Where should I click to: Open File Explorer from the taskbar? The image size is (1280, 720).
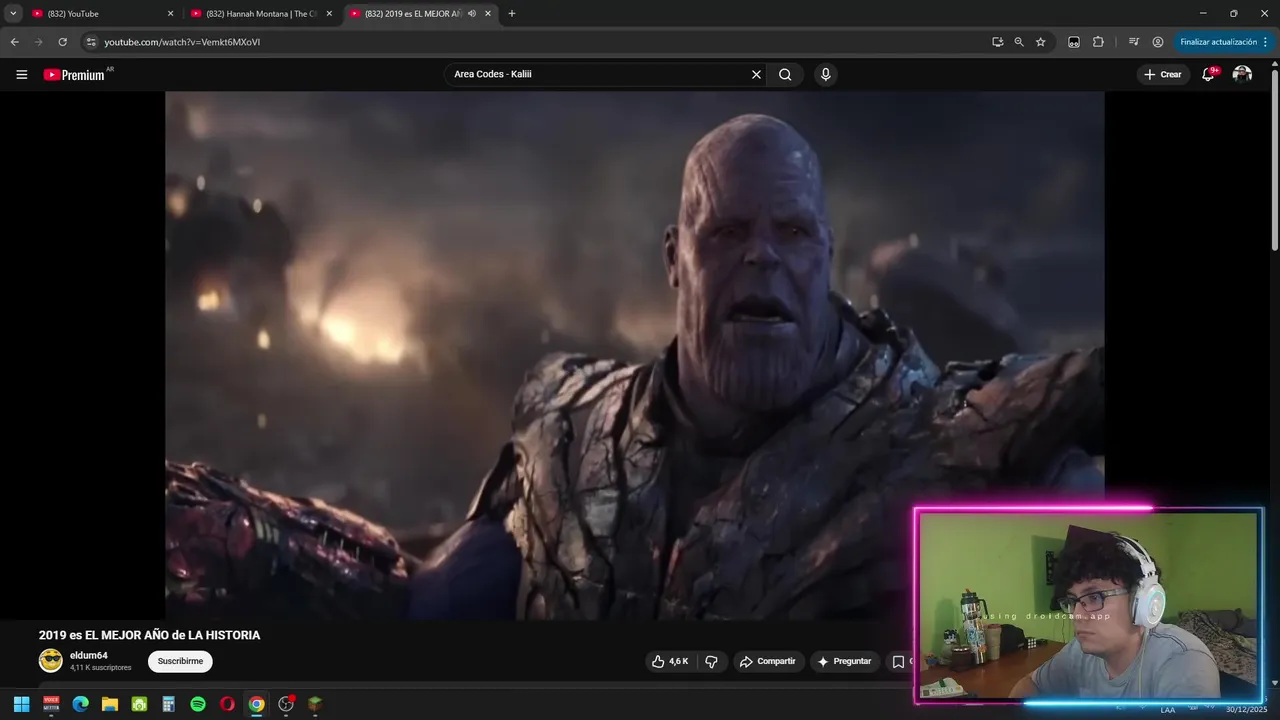pos(110,704)
